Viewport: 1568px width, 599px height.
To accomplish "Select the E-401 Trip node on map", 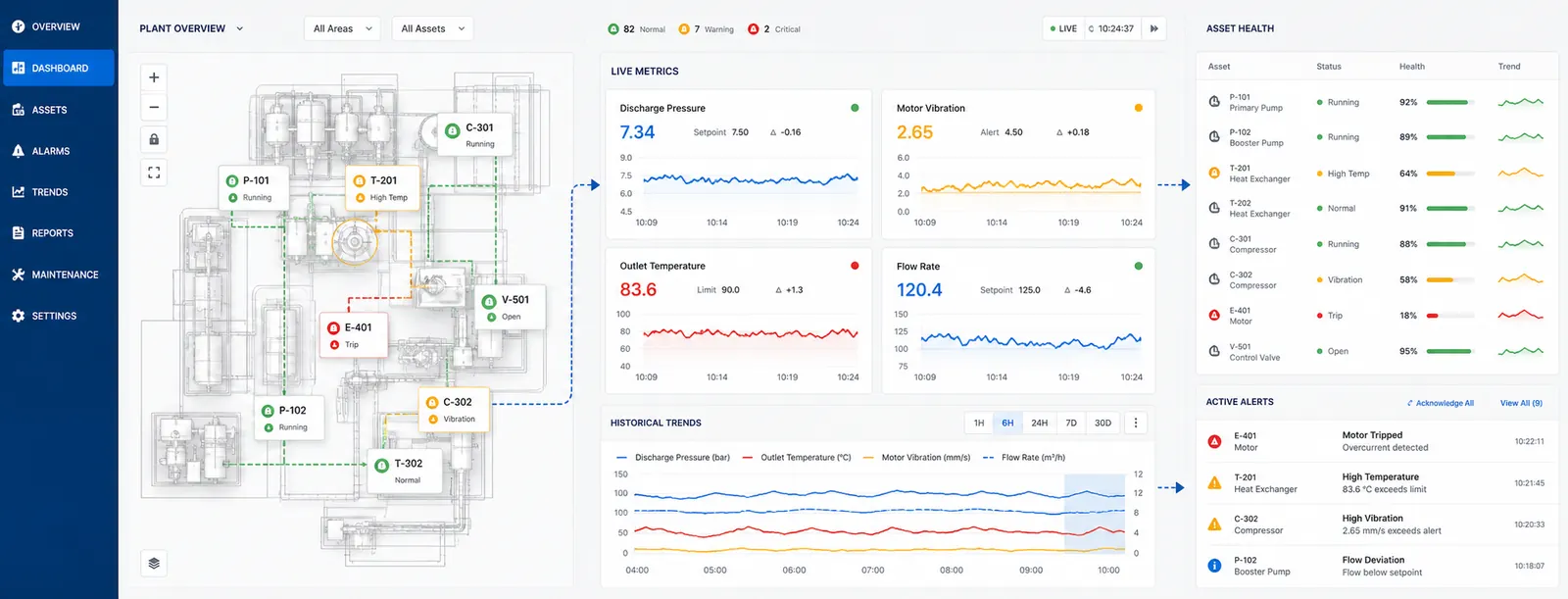I will [x=354, y=335].
